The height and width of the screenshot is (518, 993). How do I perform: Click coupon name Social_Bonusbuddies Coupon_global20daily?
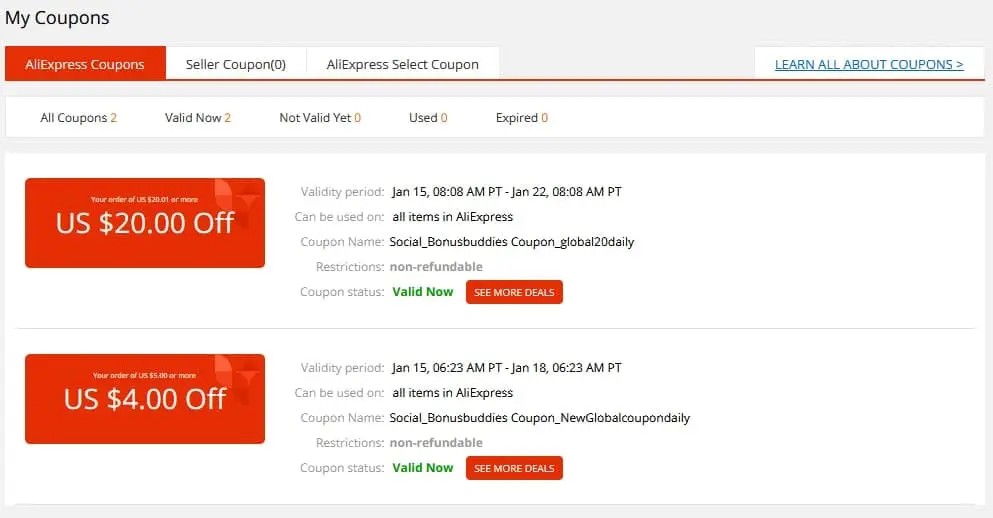coord(512,242)
